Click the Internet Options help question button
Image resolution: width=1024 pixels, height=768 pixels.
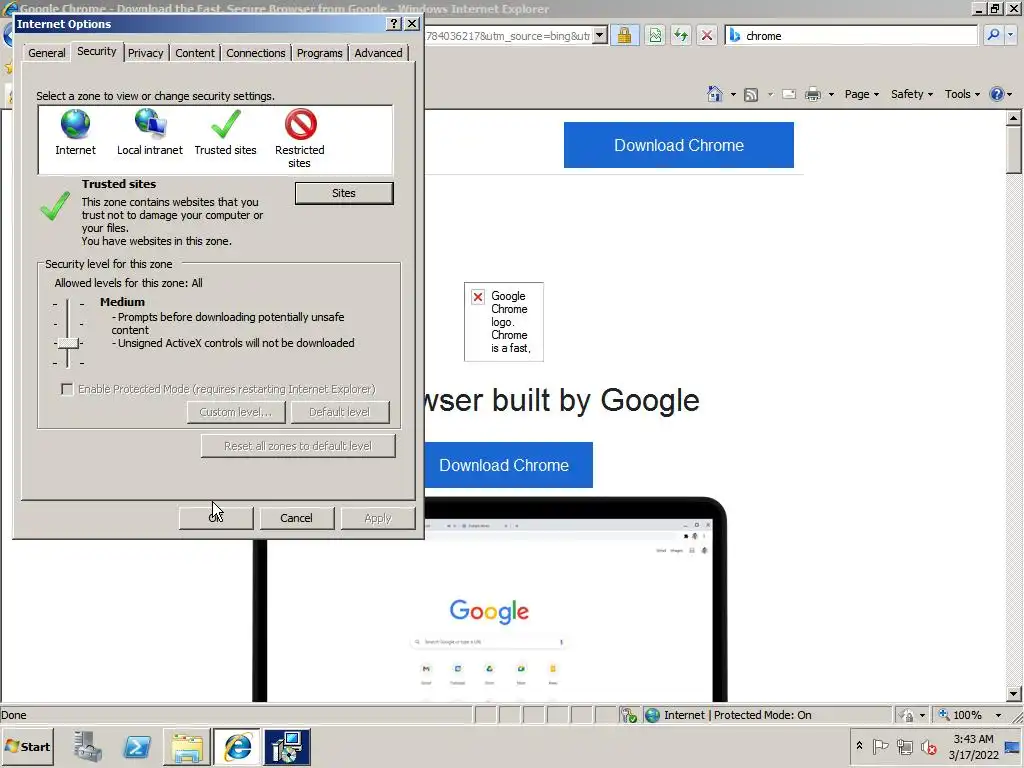(394, 24)
